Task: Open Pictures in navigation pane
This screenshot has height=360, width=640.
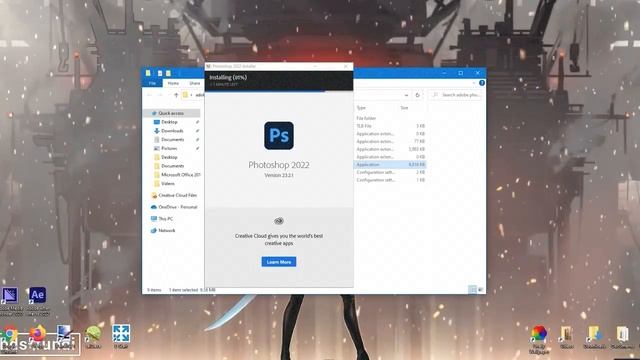Action: pos(169,148)
